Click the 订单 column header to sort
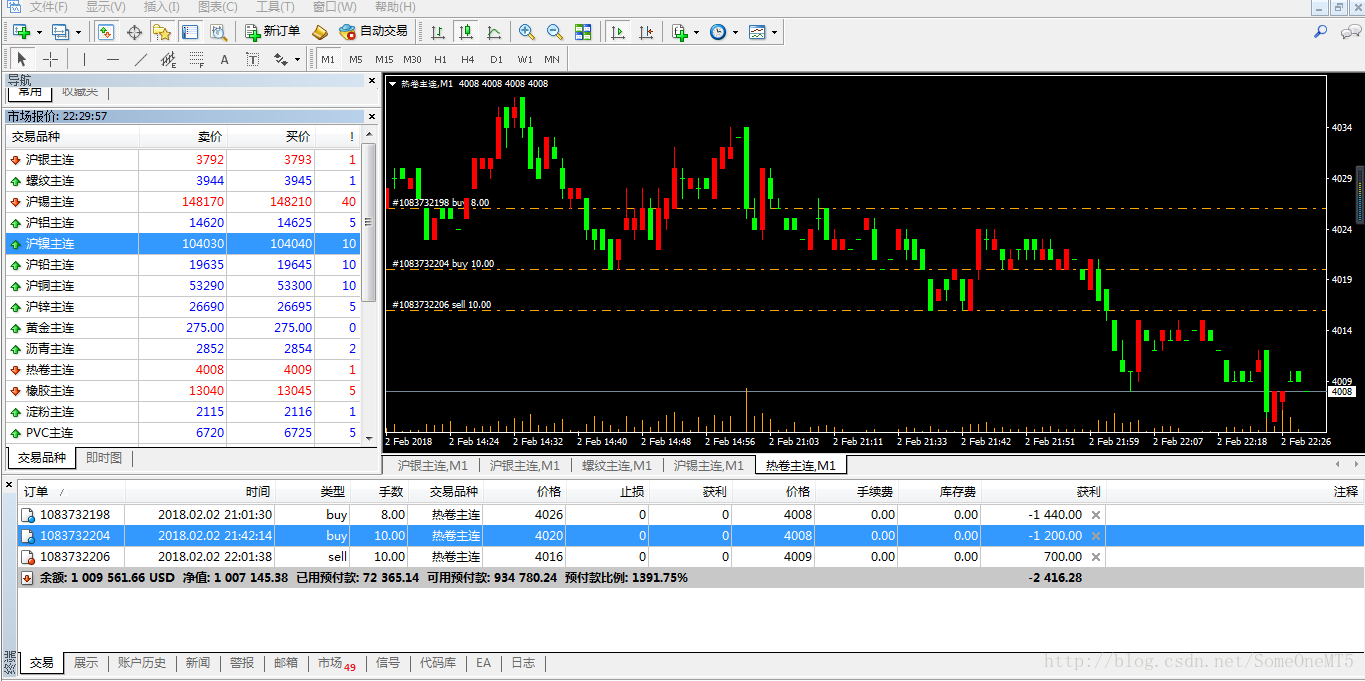 point(72,491)
